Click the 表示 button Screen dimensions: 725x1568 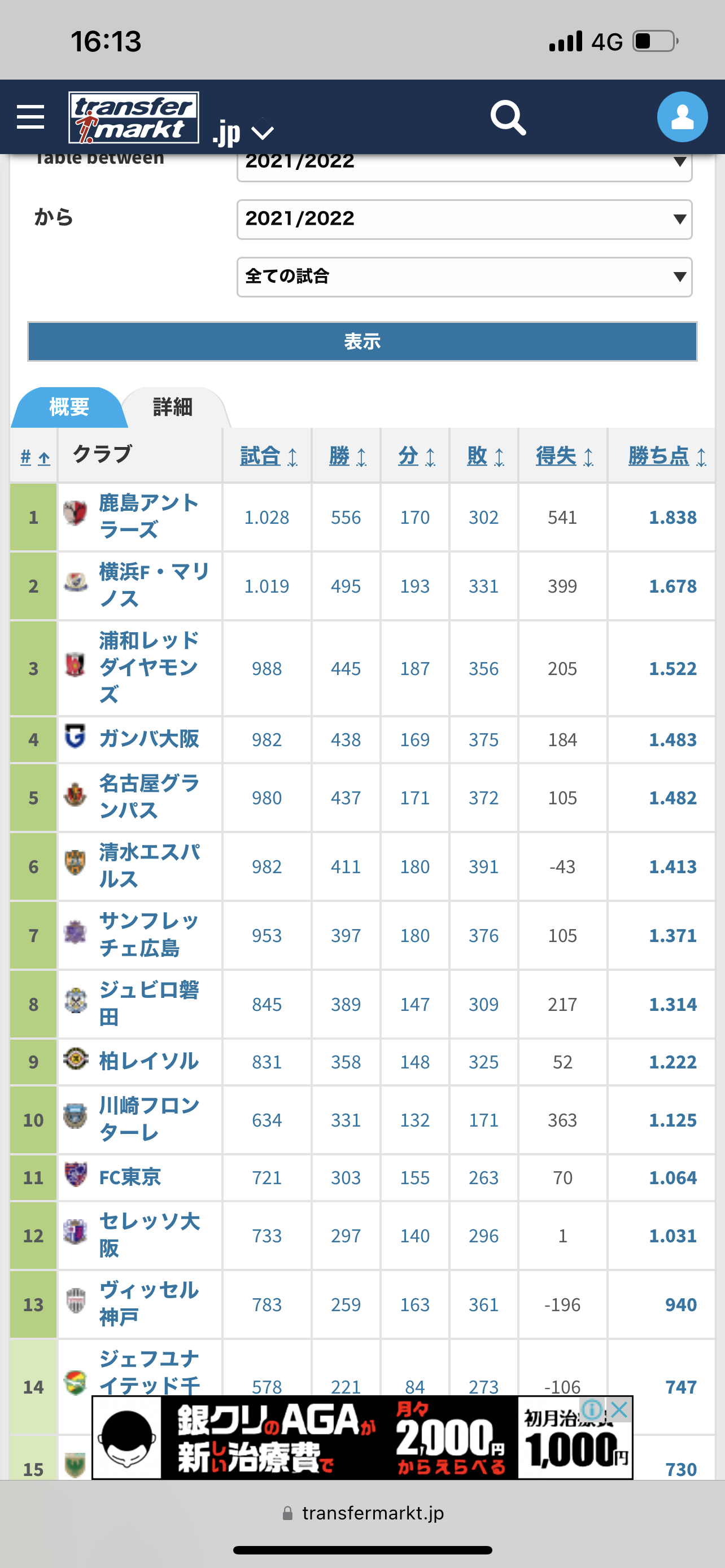tap(362, 341)
